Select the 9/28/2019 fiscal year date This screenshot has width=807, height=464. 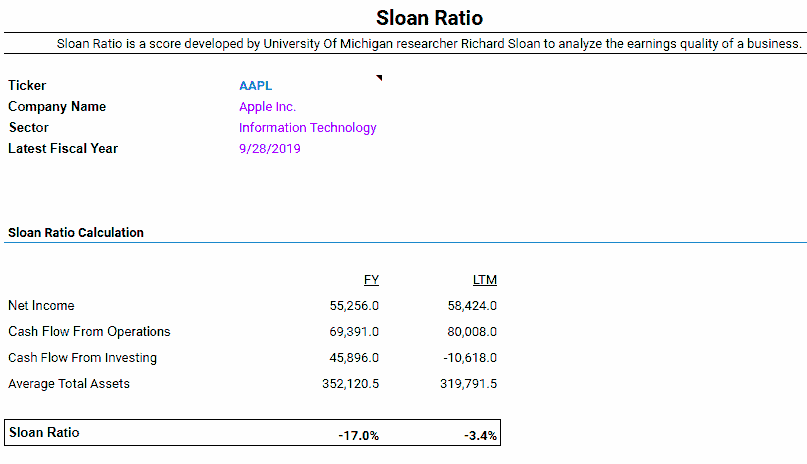[x=270, y=149]
